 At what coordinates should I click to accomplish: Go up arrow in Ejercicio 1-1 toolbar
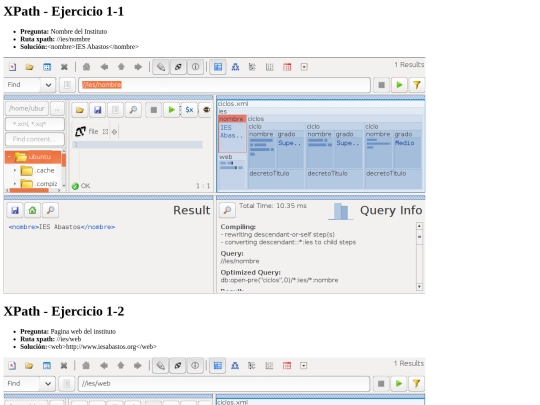tap(121, 67)
